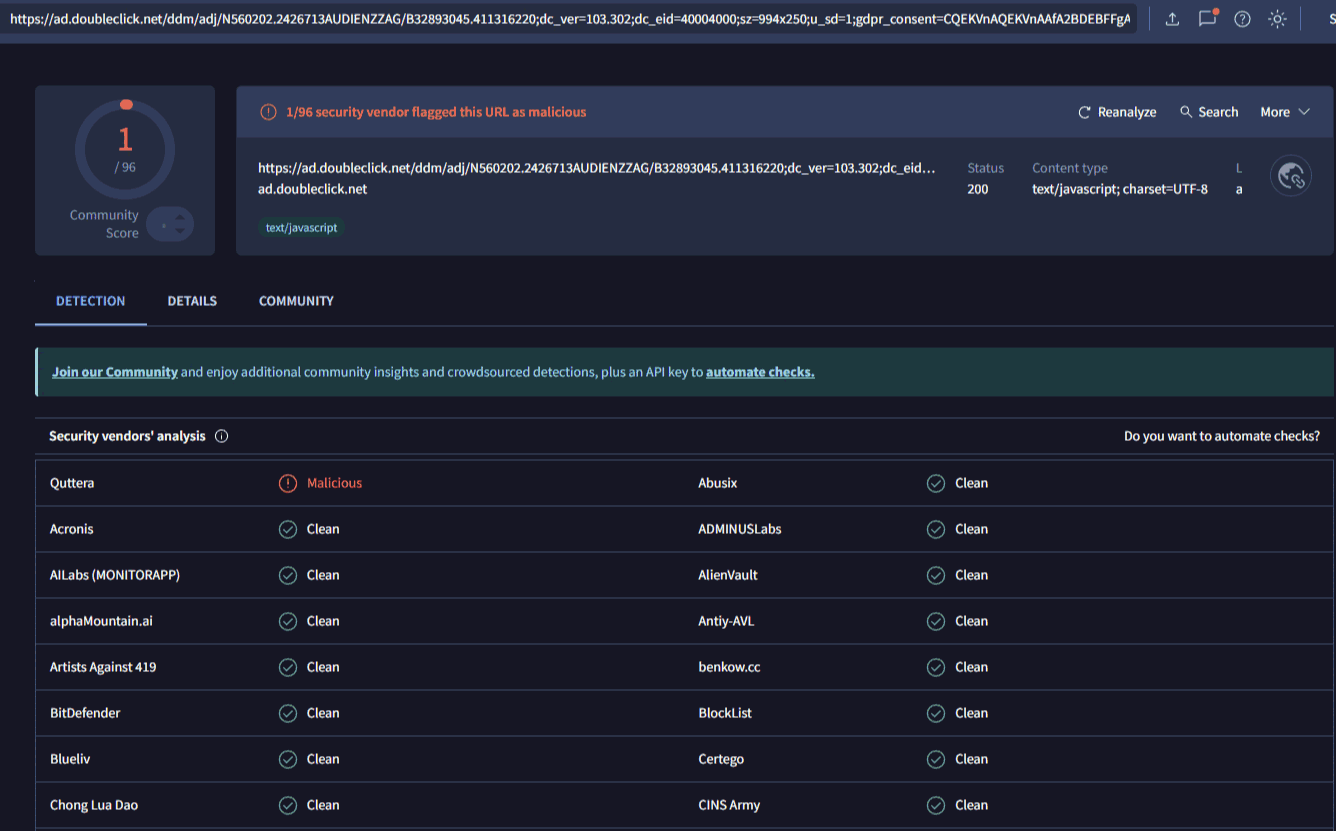Click the Clean checkmark icon for Acronis
The width and height of the screenshot is (1336, 831).
click(288, 529)
